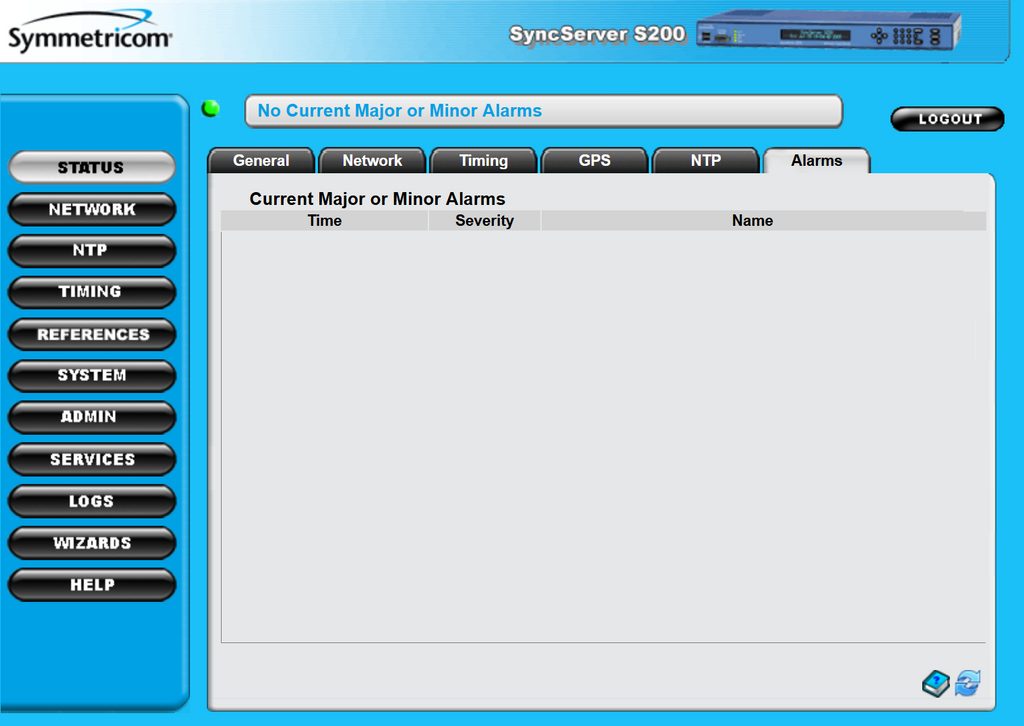Click the Severity column header
The width and height of the screenshot is (1024, 726).
click(484, 221)
